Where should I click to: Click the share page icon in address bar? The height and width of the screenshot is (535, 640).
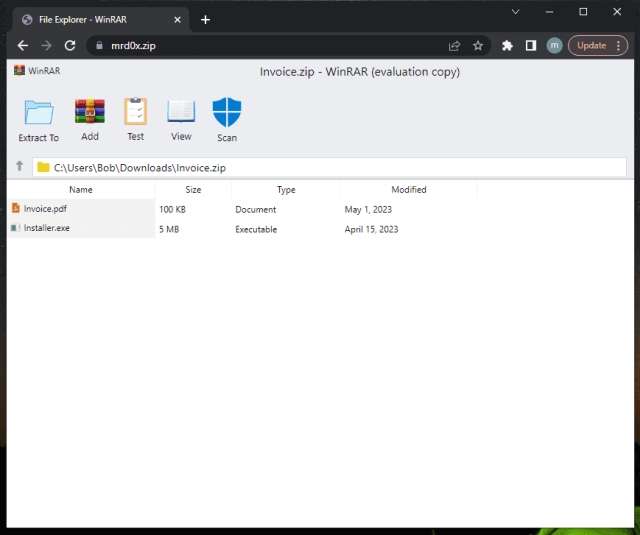coord(454,45)
